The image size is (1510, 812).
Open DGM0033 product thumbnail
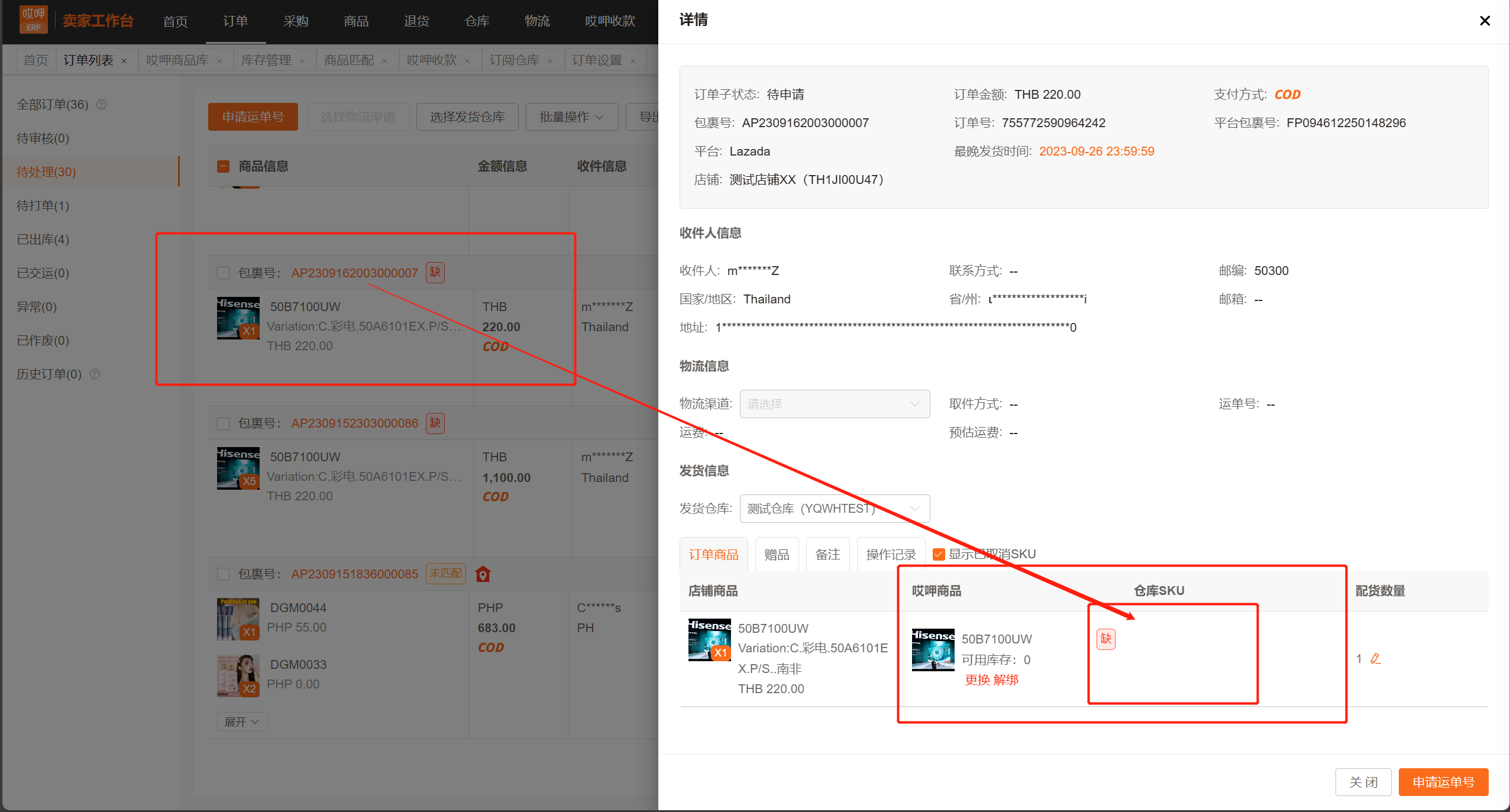click(x=238, y=676)
